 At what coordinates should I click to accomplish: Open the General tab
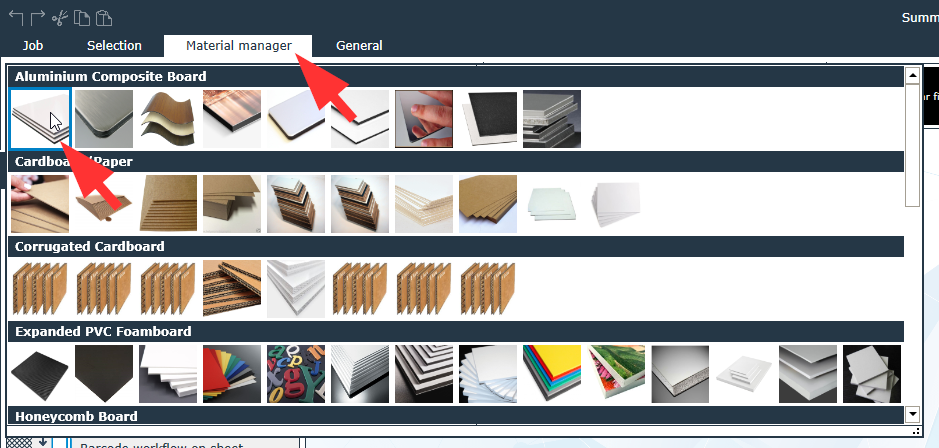tap(359, 46)
